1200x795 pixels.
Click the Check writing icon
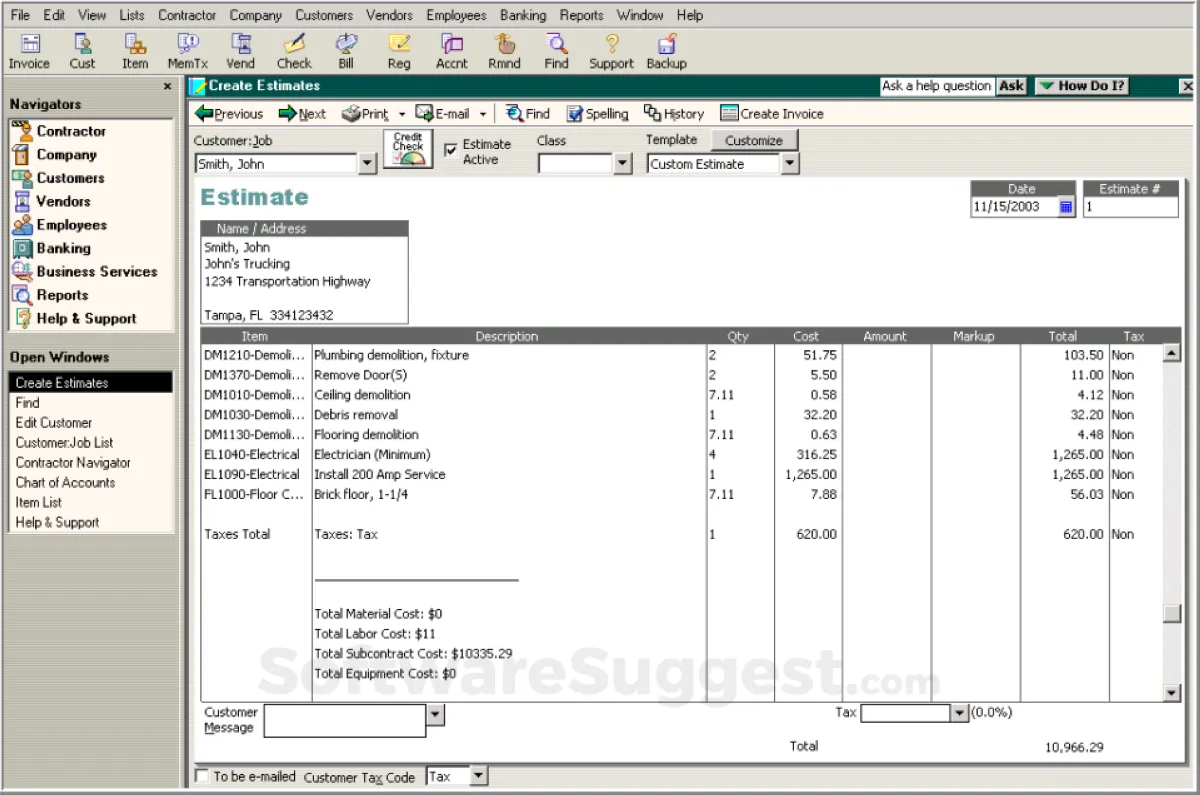click(294, 51)
